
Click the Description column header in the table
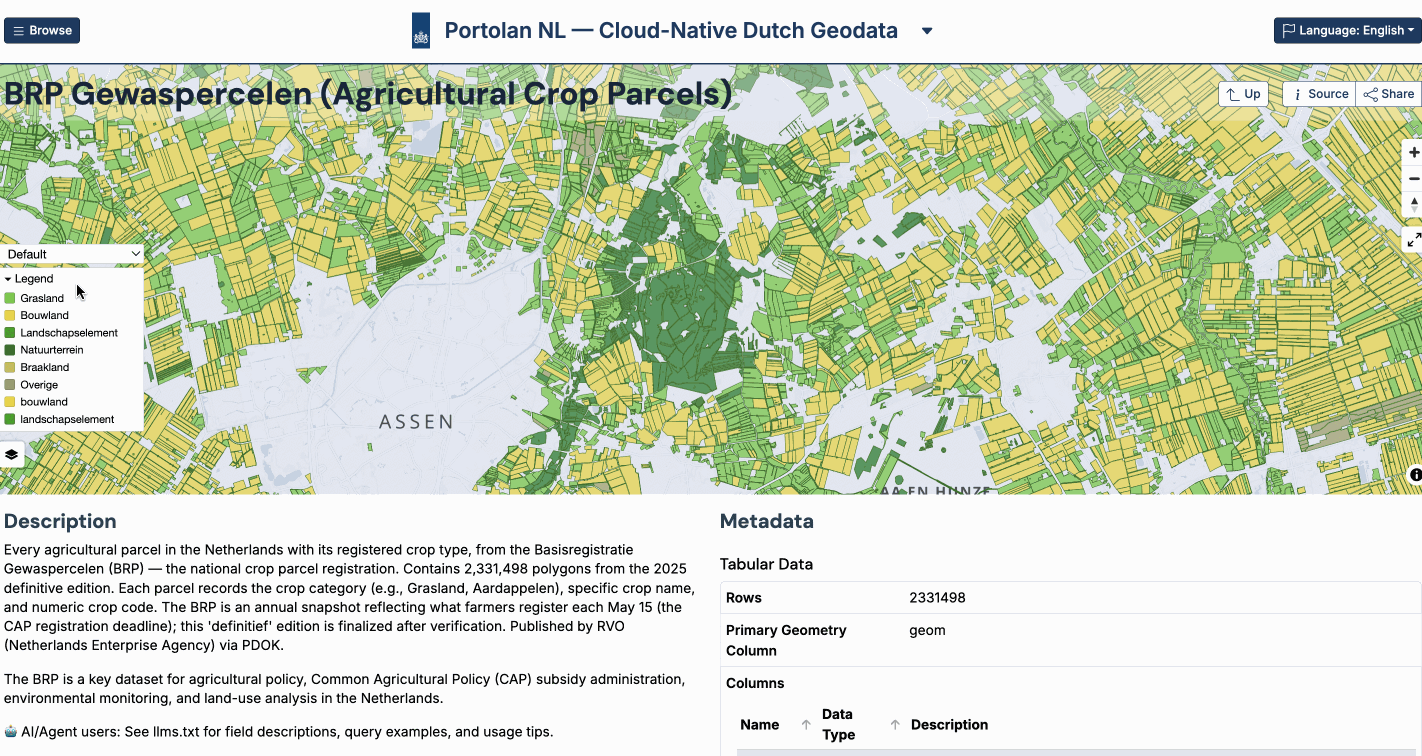(949, 725)
